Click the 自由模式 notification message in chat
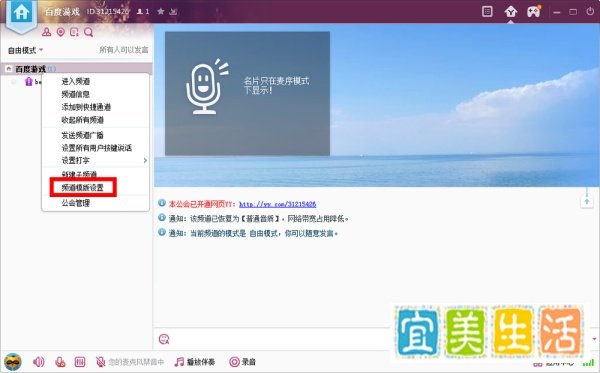Image resolution: width=600 pixels, height=373 pixels. [x=253, y=233]
